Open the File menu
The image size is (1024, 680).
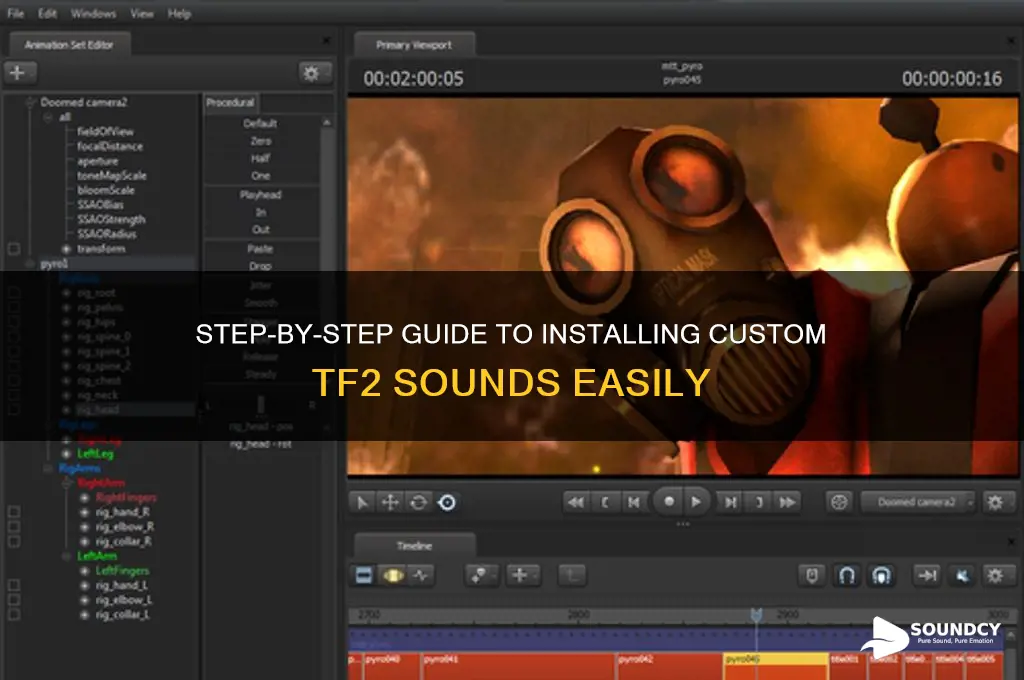point(16,13)
